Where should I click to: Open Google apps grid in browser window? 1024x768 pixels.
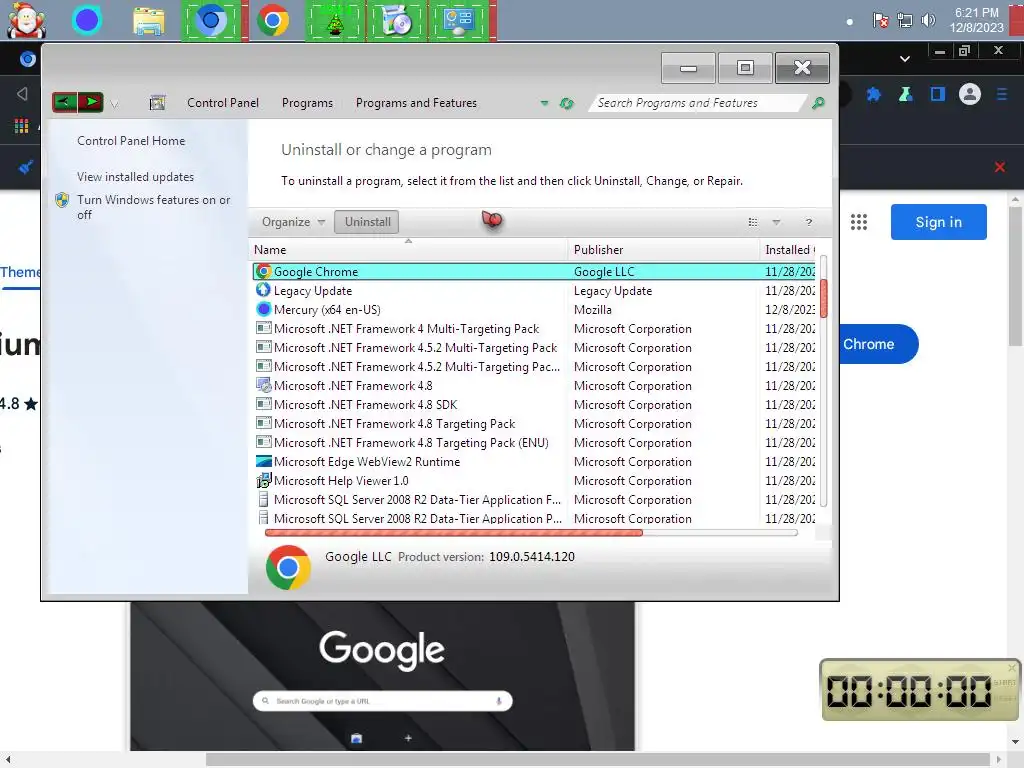click(x=859, y=222)
